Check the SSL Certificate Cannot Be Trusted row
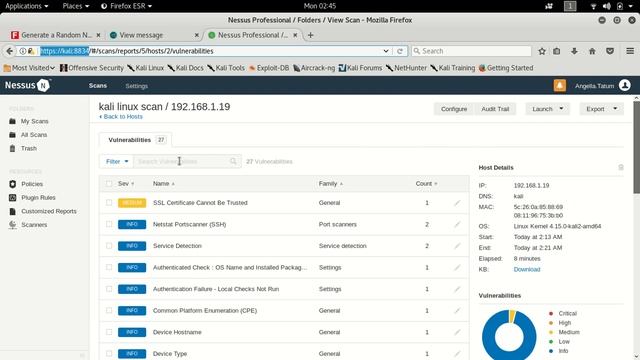 tap(109, 203)
